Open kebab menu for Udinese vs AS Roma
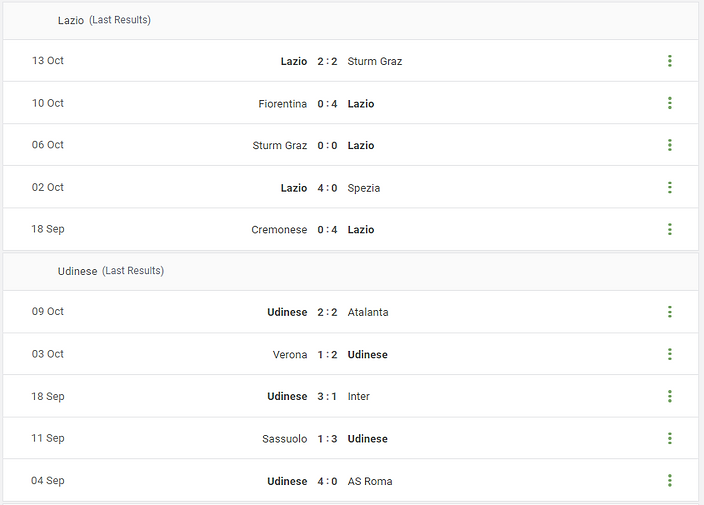This screenshot has height=505, width=704. click(669, 481)
